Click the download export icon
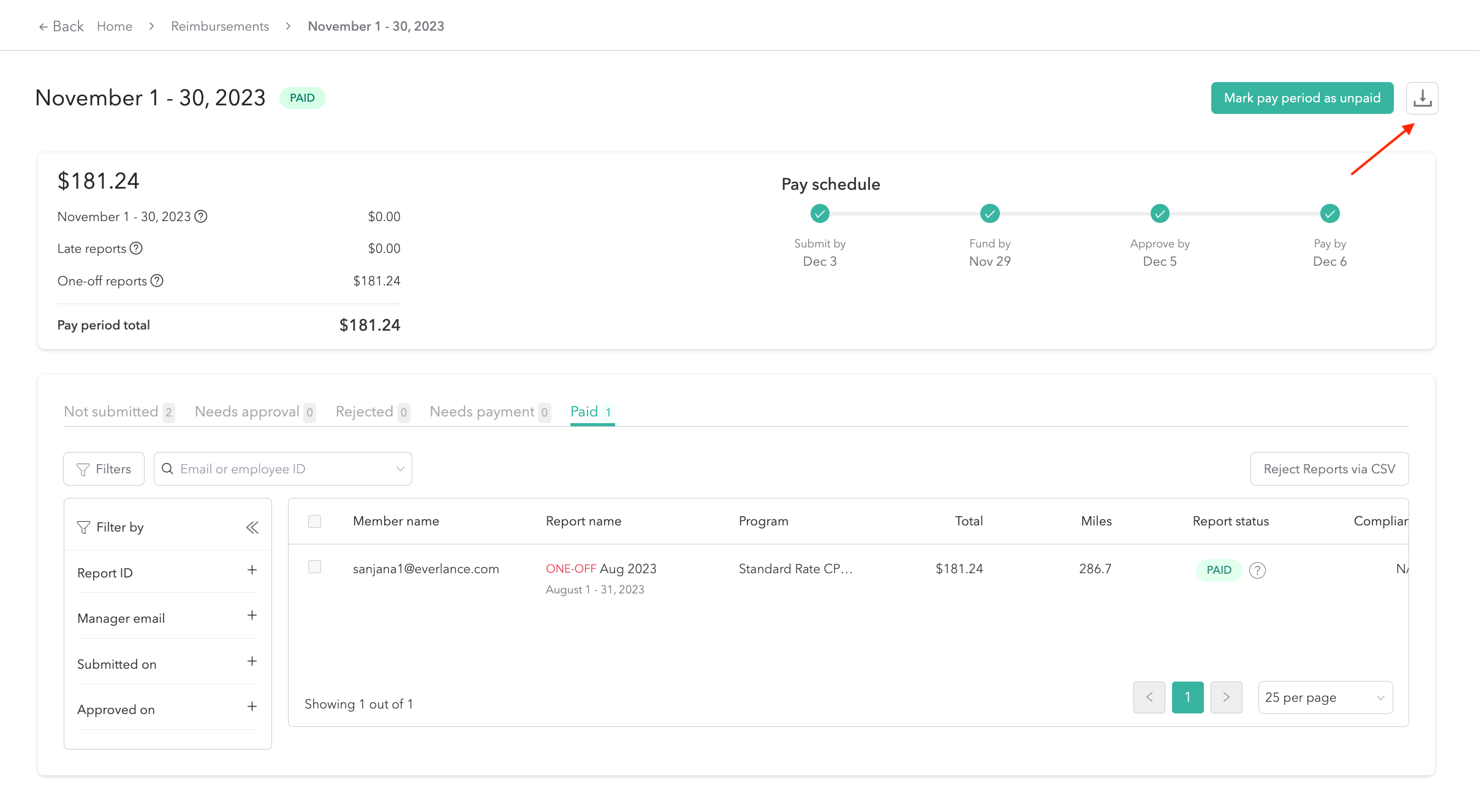This screenshot has width=1479, height=812. [x=1421, y=98]
